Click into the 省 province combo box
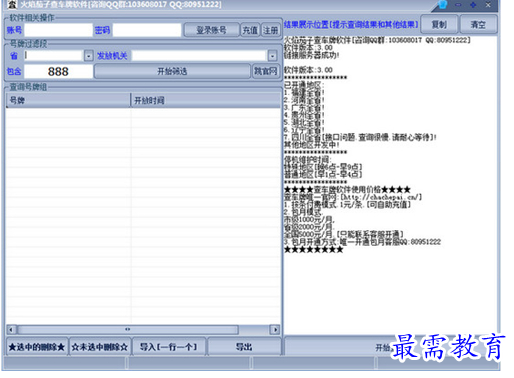This screenshot has width=514, height=378. coord(54,56)
